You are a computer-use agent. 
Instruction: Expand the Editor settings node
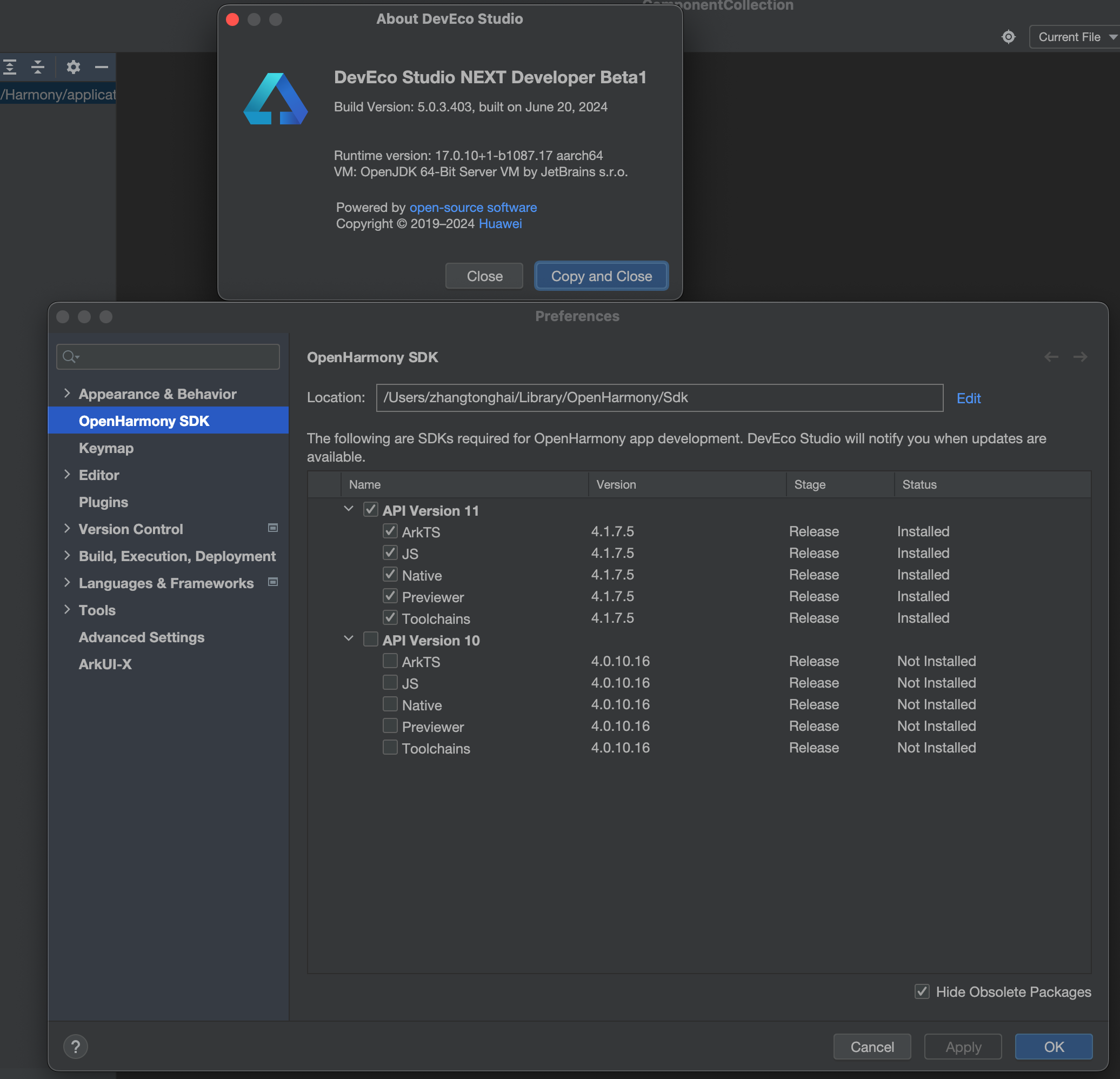point(67,474)
